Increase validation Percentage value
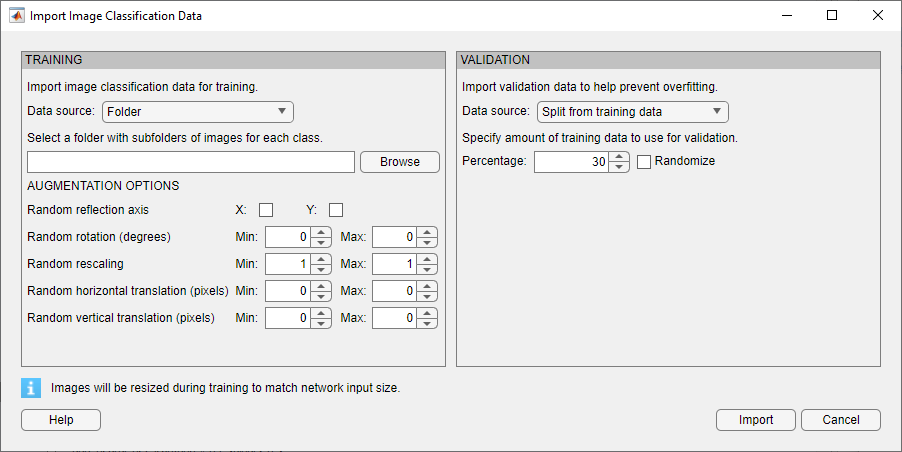This screenshot has height=452, width=902. click(x=620, y=156)
